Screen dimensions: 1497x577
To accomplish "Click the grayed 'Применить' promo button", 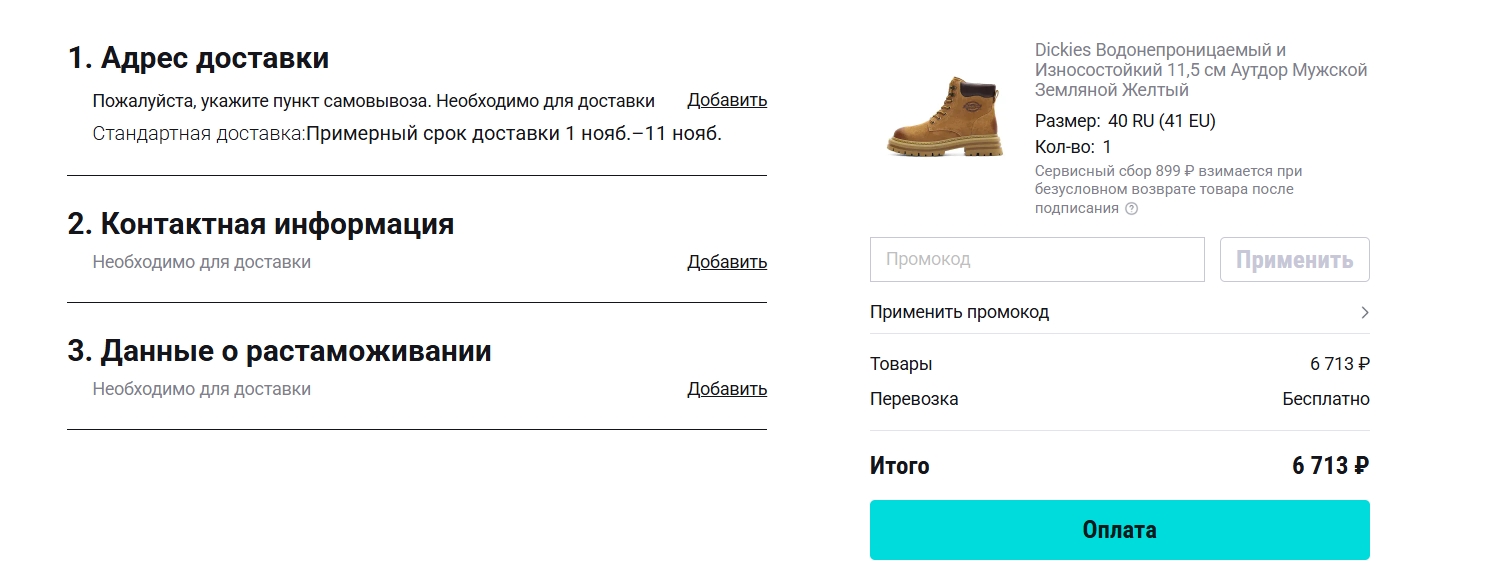I will point(1294,258).
